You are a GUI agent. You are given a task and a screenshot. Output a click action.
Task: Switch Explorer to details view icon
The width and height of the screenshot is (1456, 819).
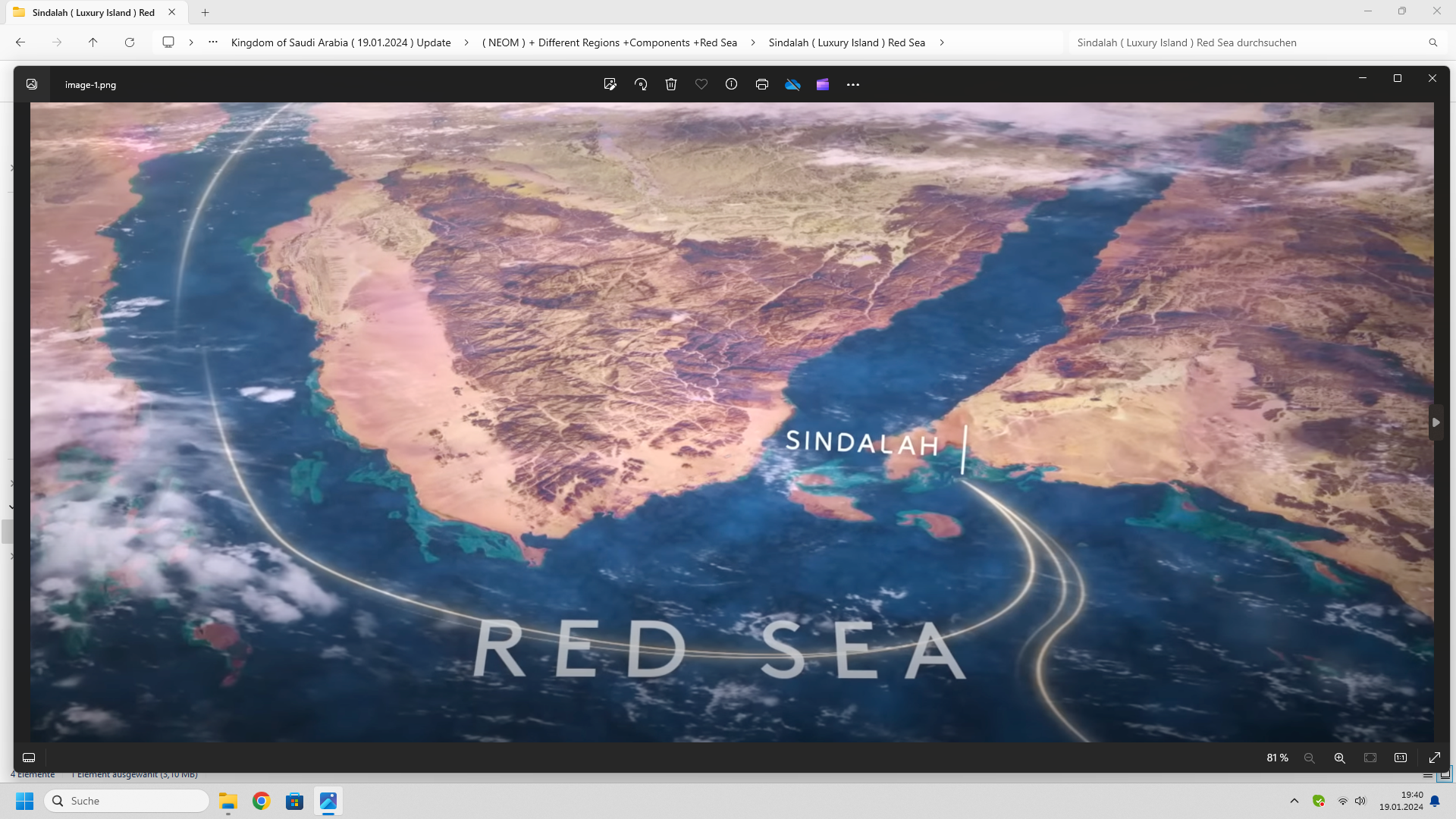coord(1428,775)
